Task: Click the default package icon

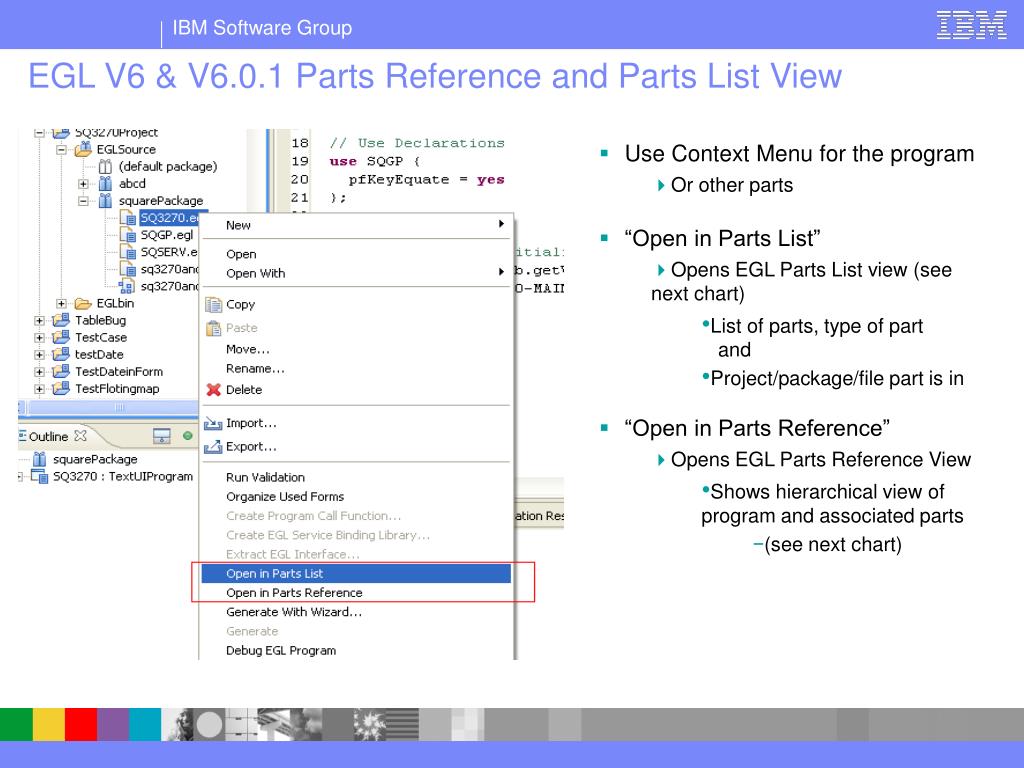Action: tap(105, 167)
